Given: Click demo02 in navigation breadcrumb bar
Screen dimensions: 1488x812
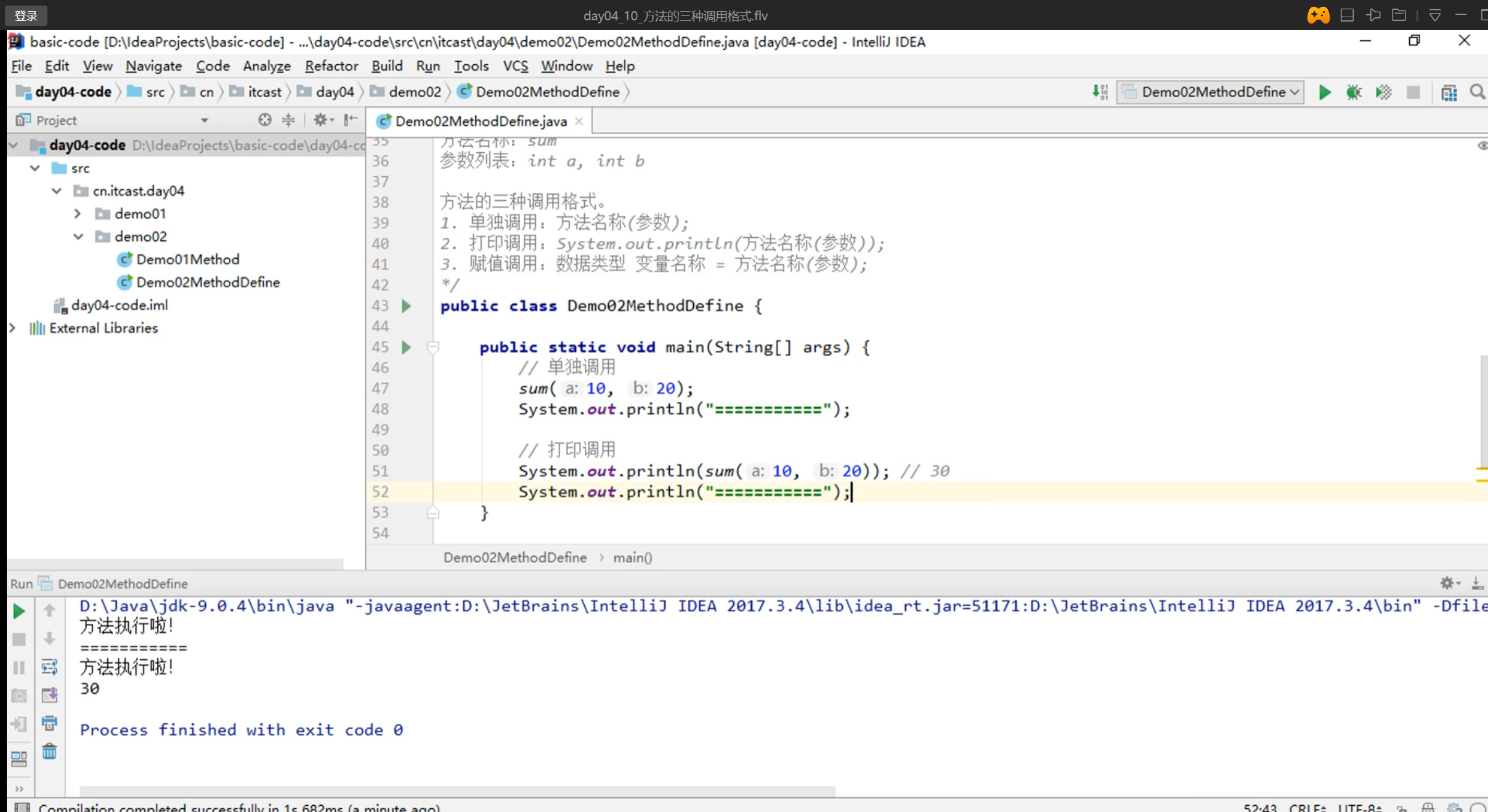Looking at the screenshot, I should coord(414,92).
